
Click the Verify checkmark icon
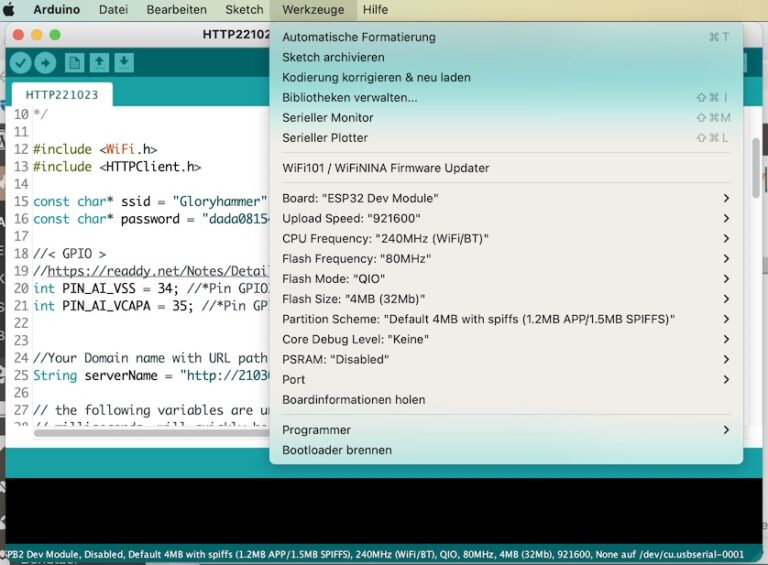tap(20, 63)
